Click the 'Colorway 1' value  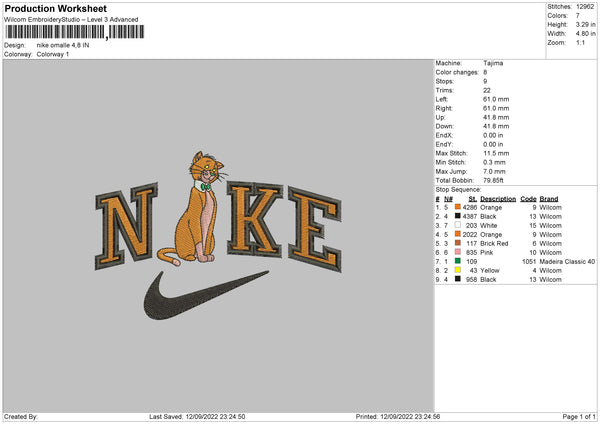[53, 54]
